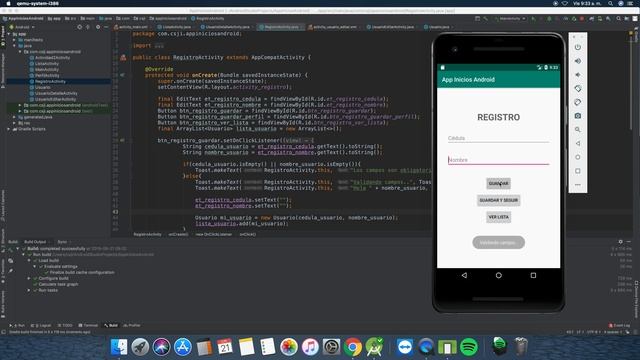640x360 pixels.
Task: Click search everywhere magnifier in IDE toolbar
Action: pyautogui.click(x=618, y=18)
